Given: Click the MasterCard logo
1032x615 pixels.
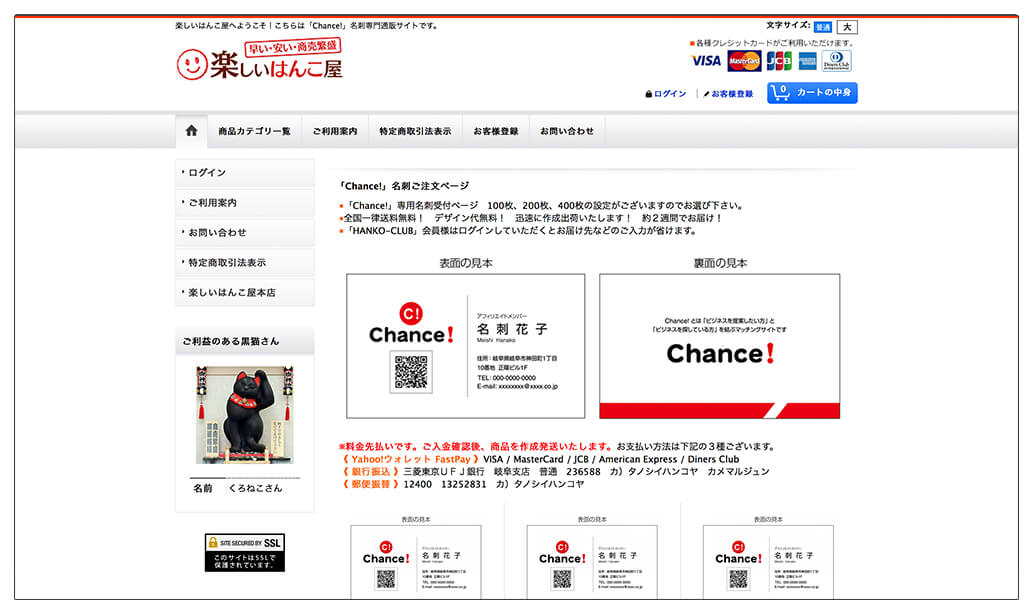Looking at the screenshot, I should click(x=743, y=61).
